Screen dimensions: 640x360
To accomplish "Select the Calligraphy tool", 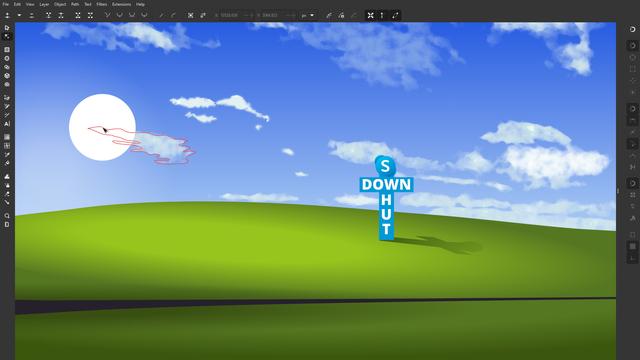I will point(7,115).
